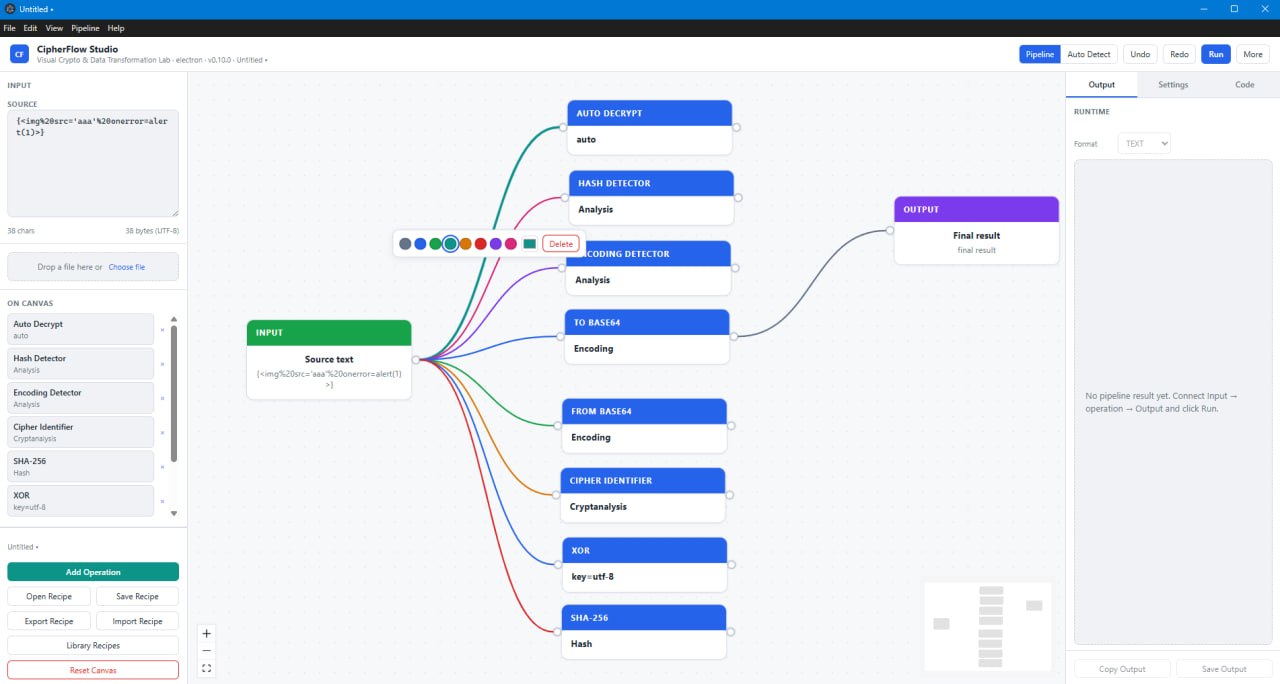This screenshot has width=1280, height=684.
Task: Open Library Recipes
Action: point(93,646)
